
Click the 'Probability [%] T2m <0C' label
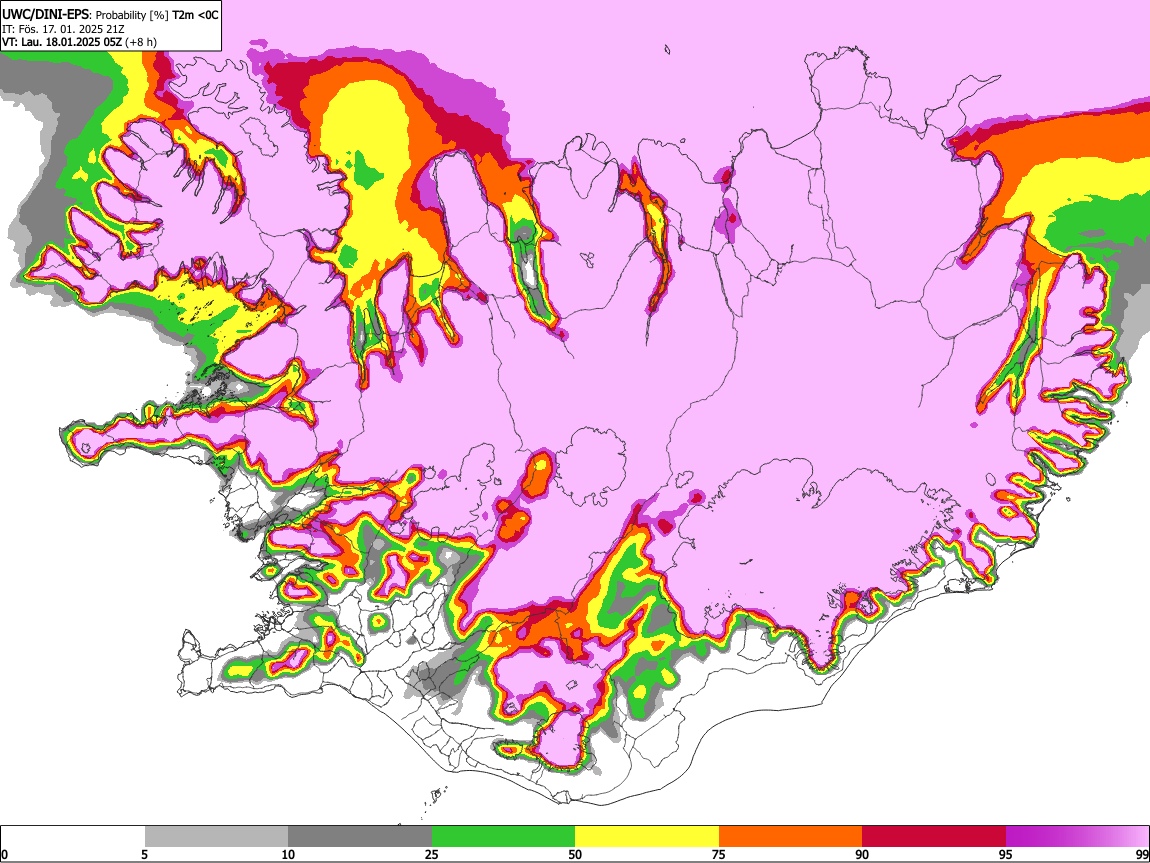coord(158,15)
